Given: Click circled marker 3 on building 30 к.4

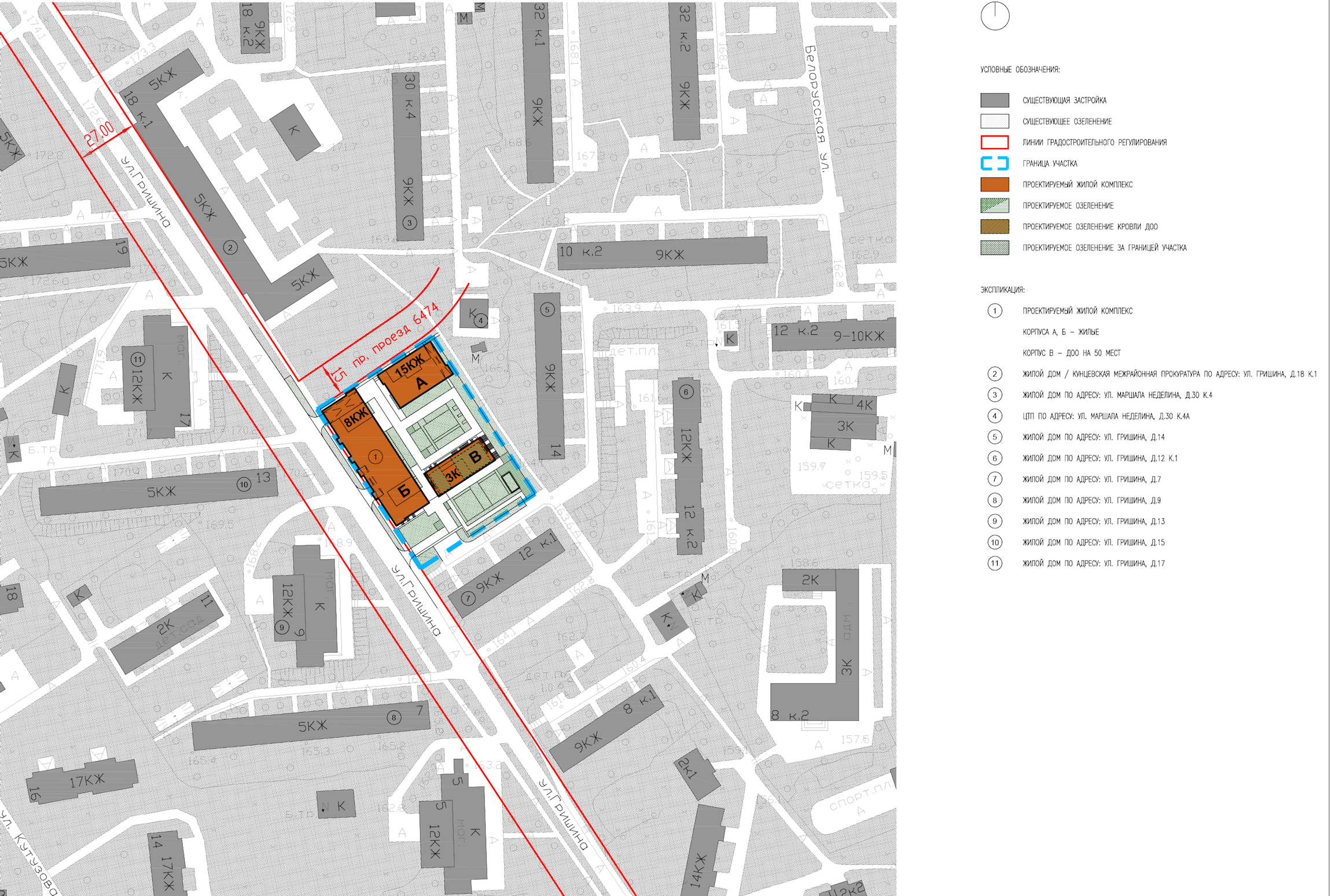Looking at the screenshot, I should (x=410, y=223).
